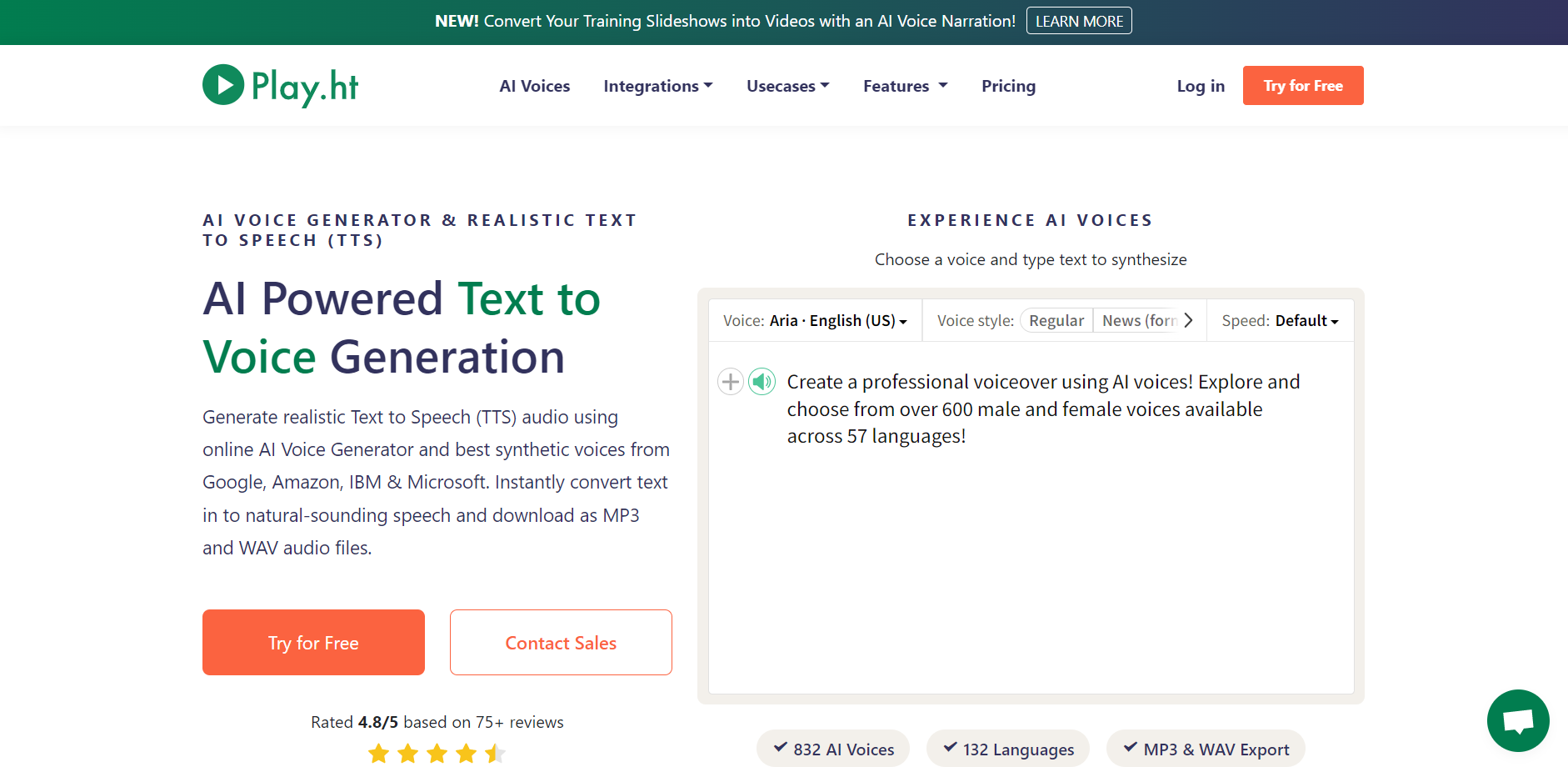Select the News voice style

[1138, 320]
